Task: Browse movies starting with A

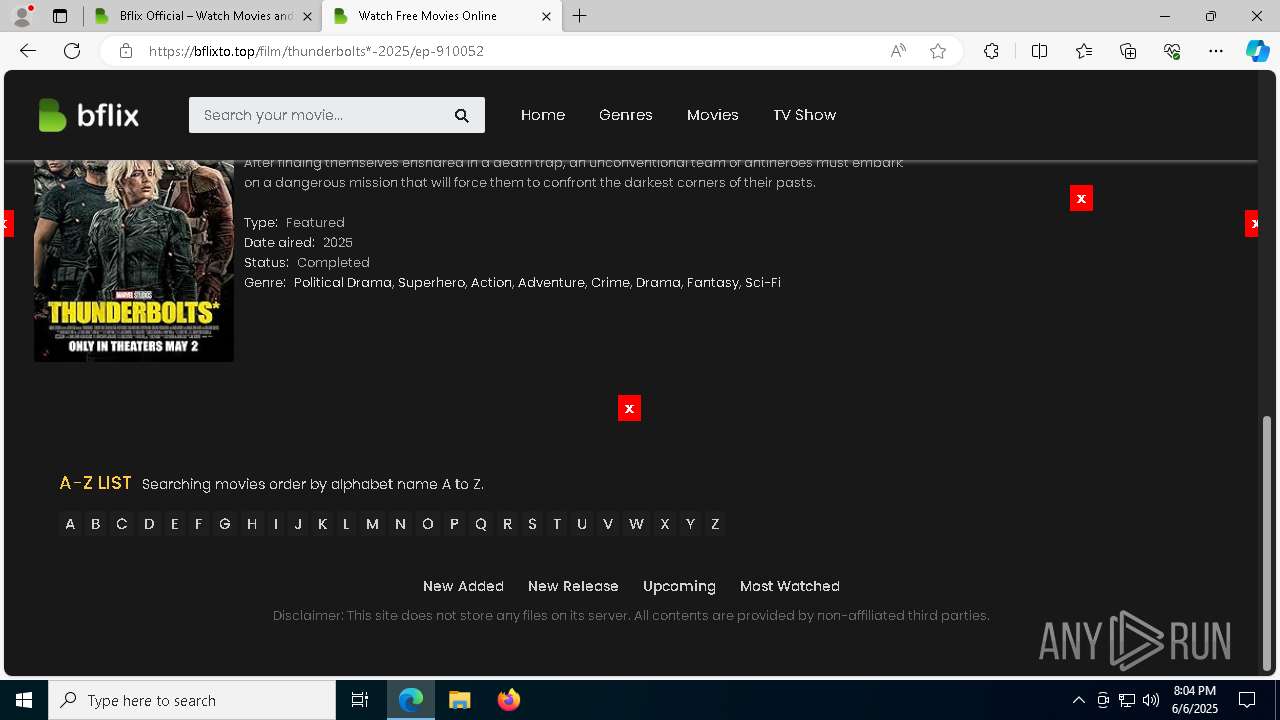Action: pyautogui.click(x=70, y=524)
